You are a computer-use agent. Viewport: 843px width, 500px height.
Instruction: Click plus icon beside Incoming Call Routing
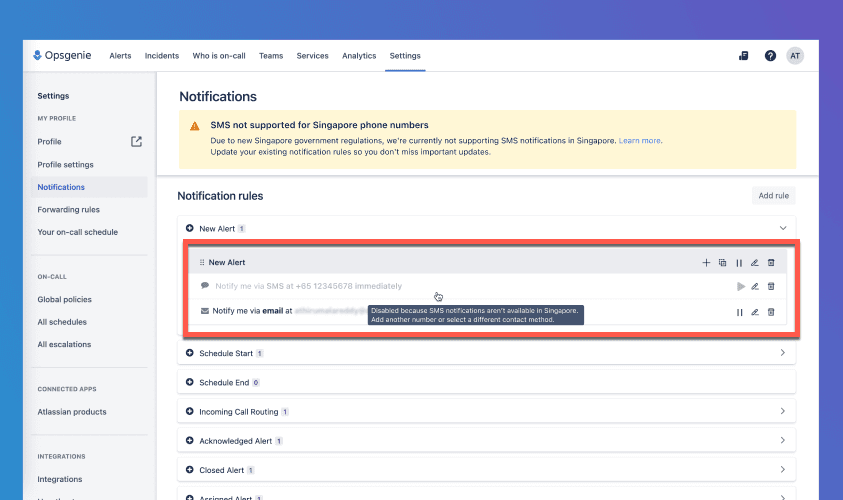coord(189,411)
